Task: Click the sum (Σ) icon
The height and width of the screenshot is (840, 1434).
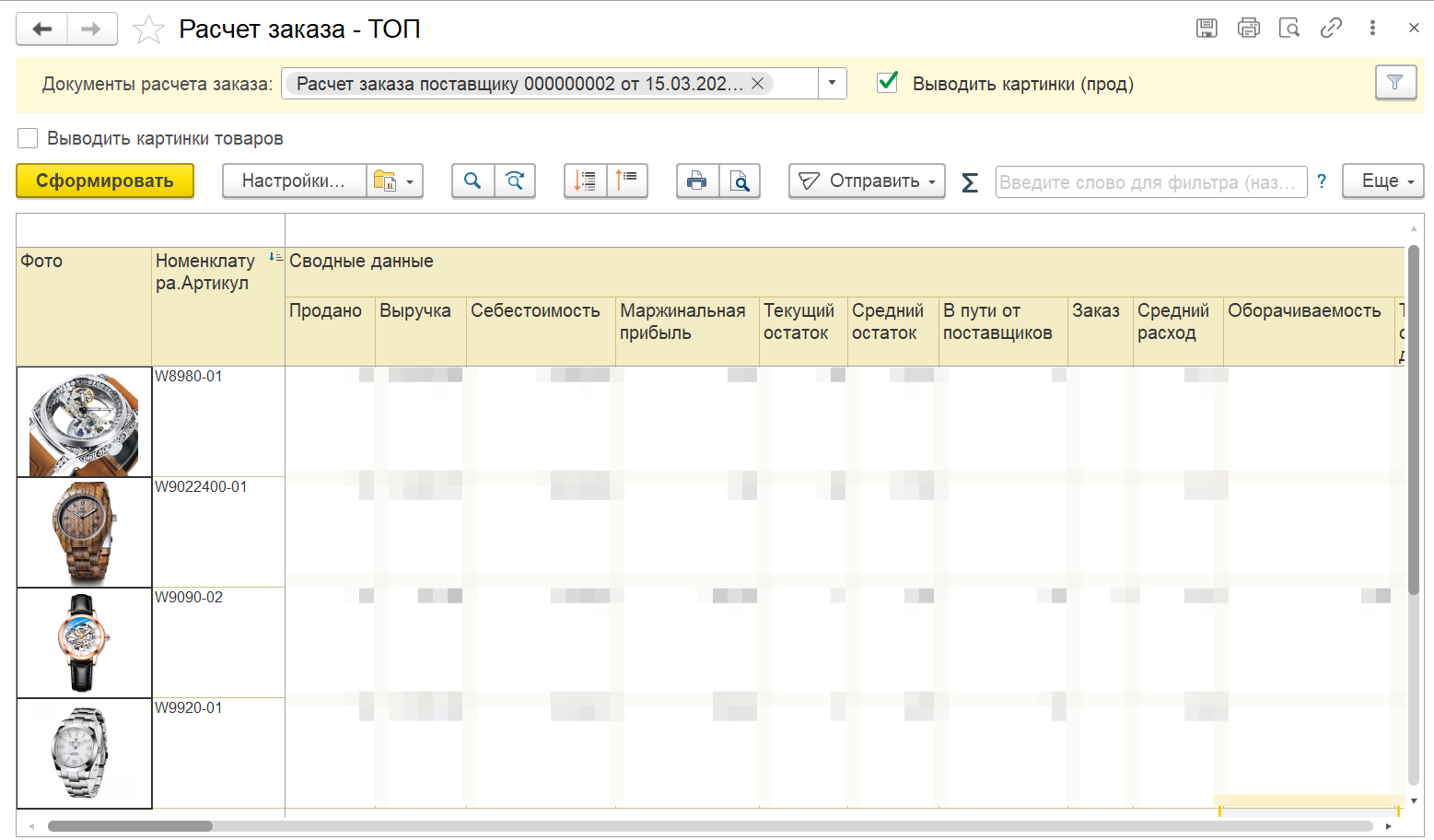Action: click(x=969, y=181)
